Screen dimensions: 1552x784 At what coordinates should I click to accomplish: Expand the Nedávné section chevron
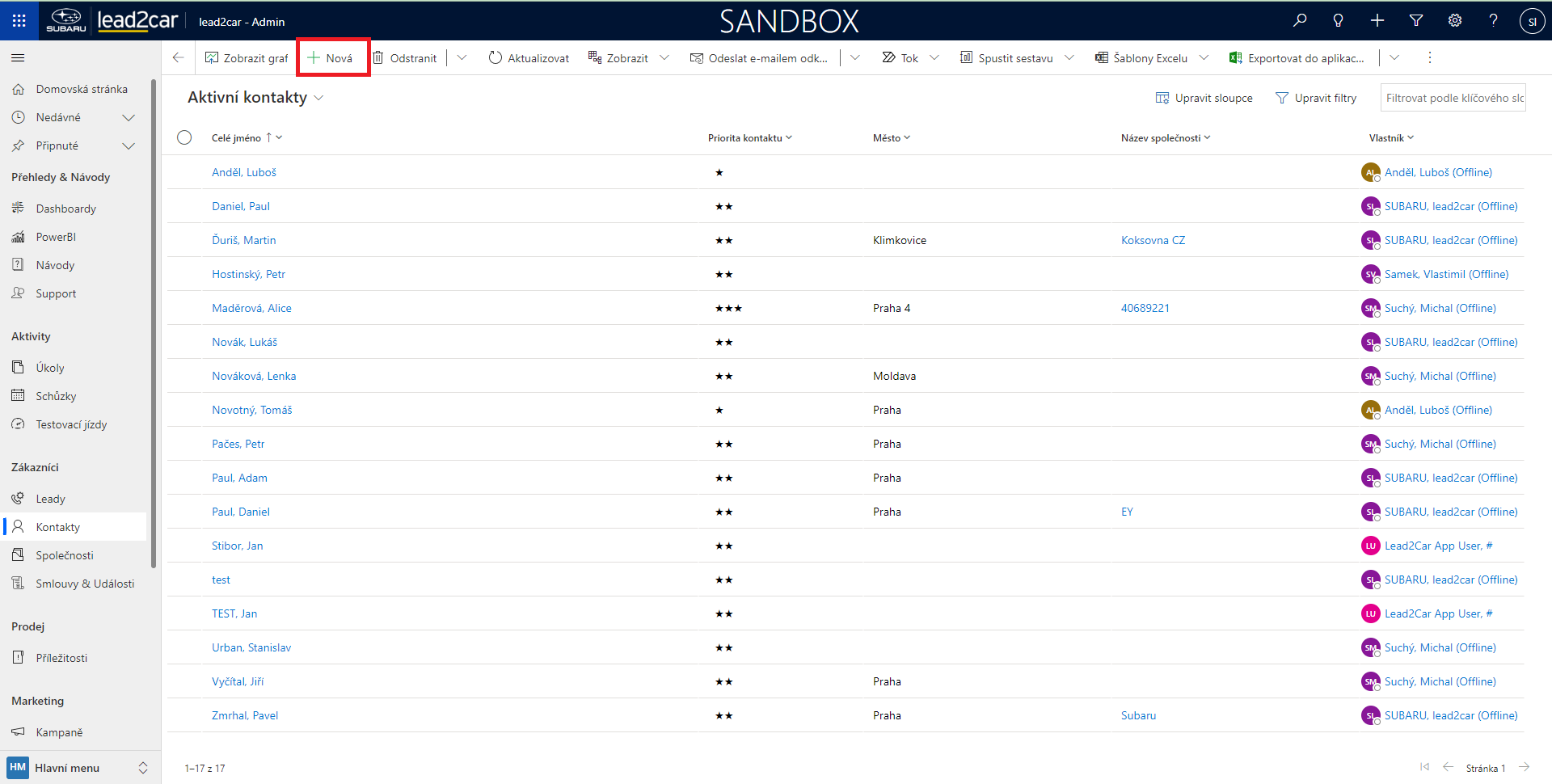[129, 118]
